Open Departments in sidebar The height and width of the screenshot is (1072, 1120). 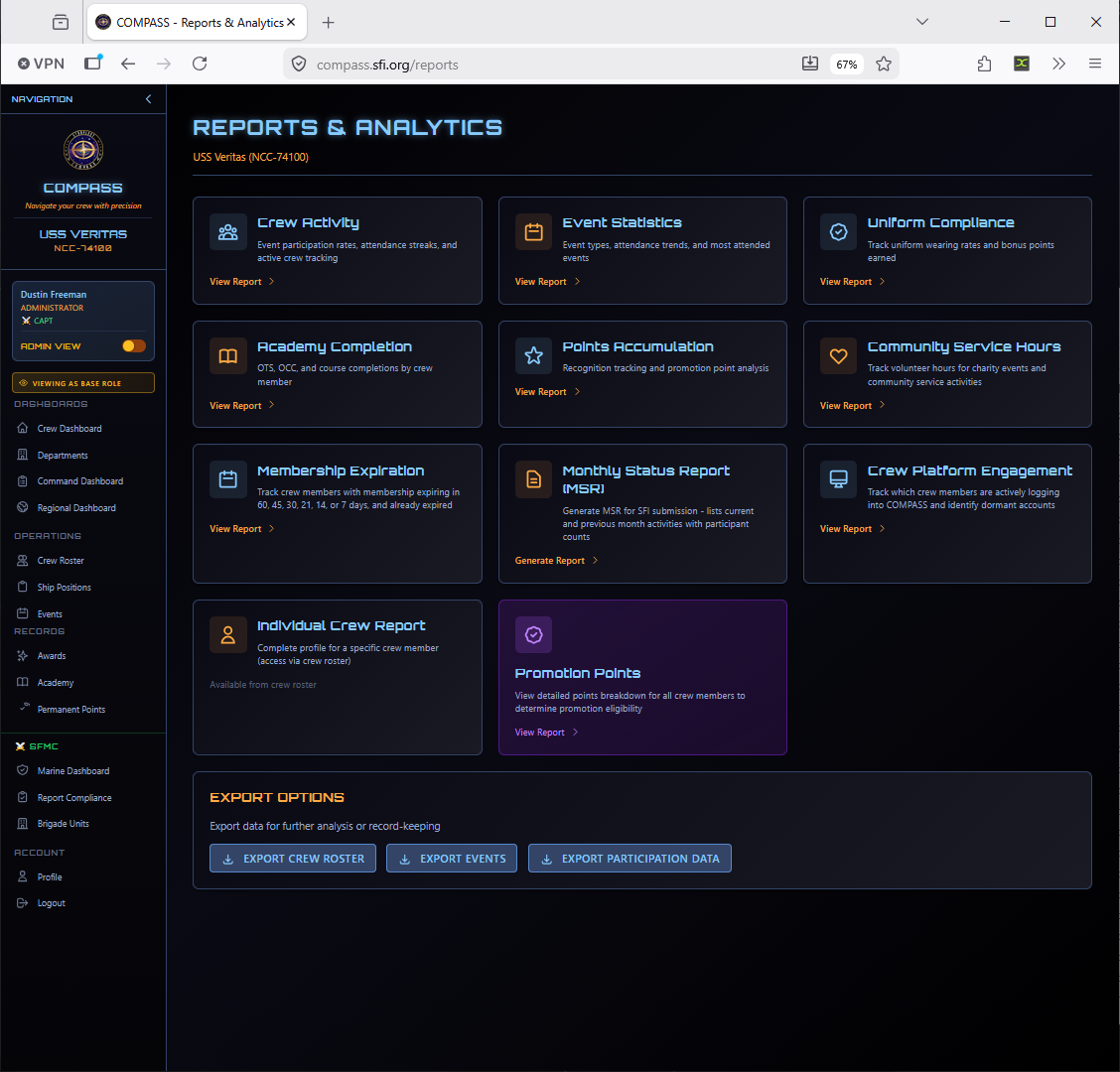coord(63,456)
